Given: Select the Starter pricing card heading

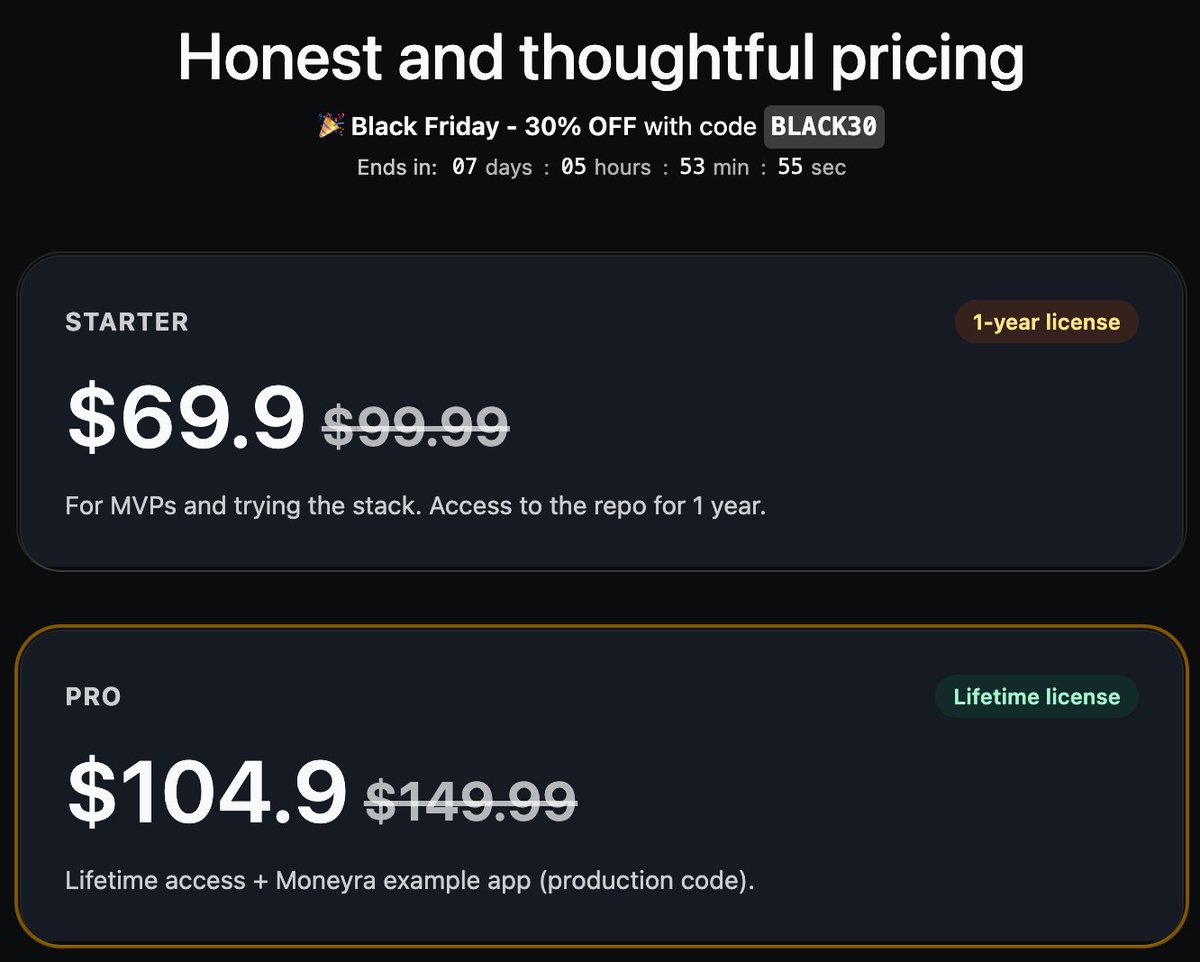Looking at the screenshot, I should pos(127,322).
